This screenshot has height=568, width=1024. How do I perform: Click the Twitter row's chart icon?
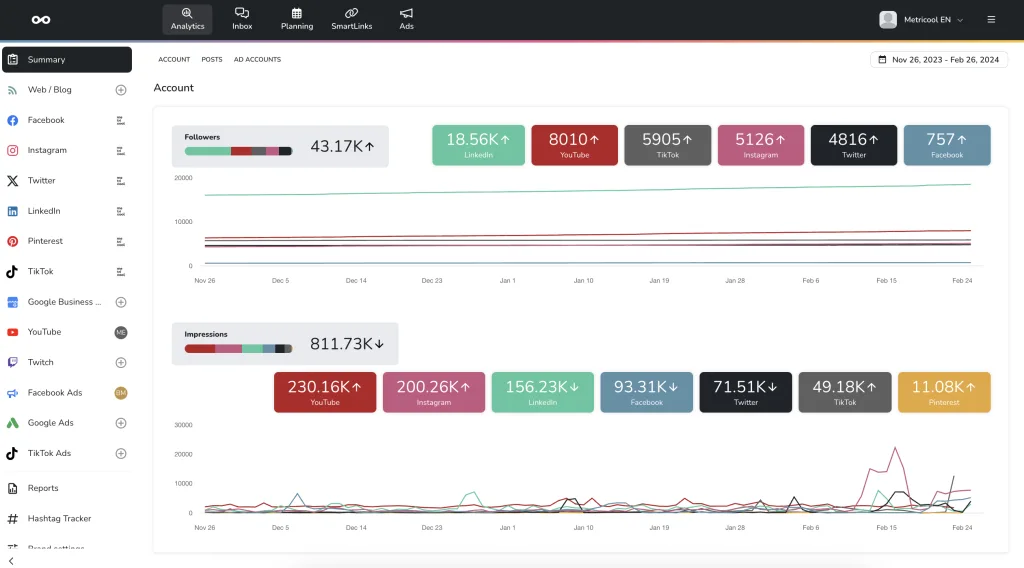pos(121,181)
